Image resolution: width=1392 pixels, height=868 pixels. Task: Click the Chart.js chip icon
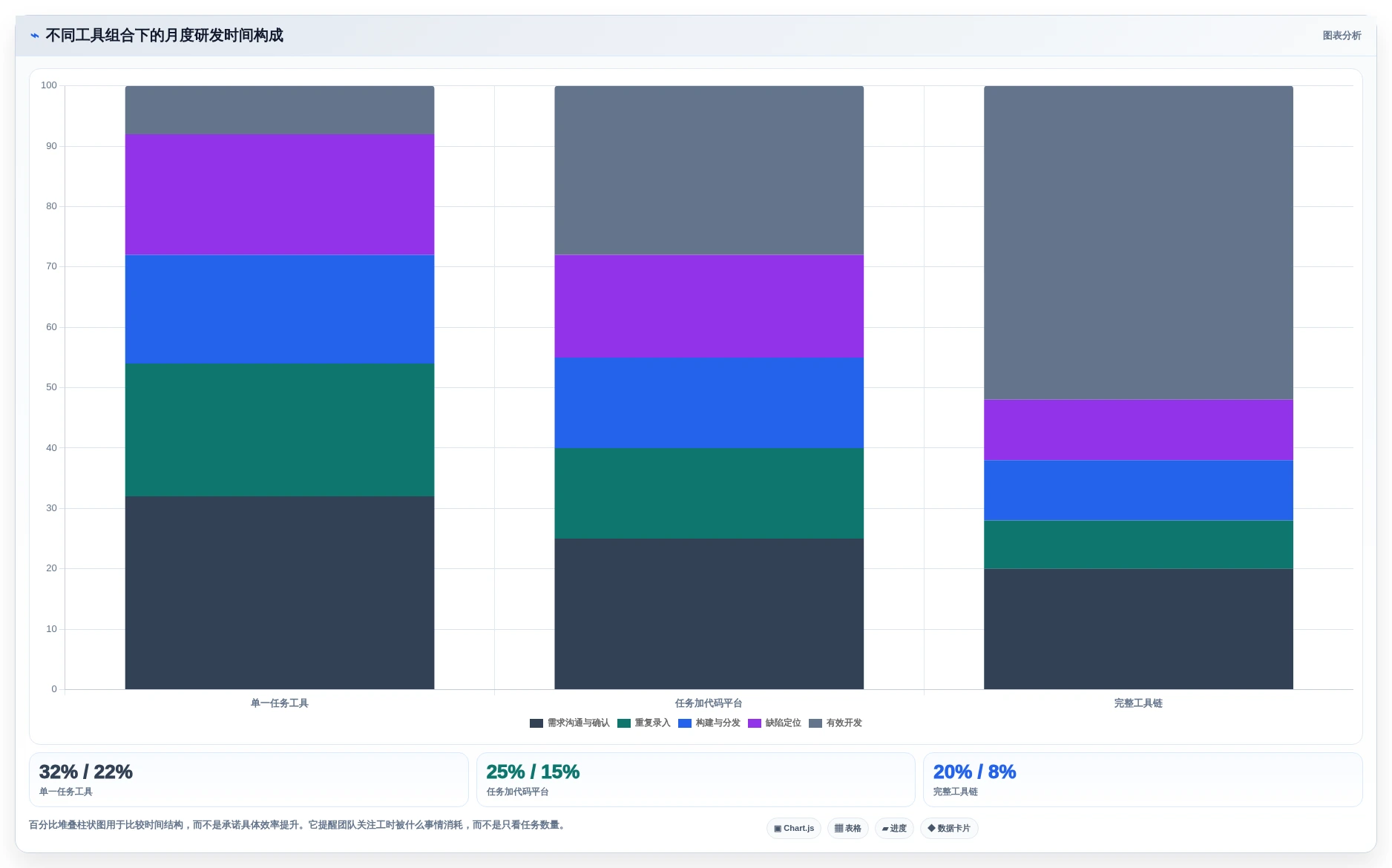tap(778, 829)
